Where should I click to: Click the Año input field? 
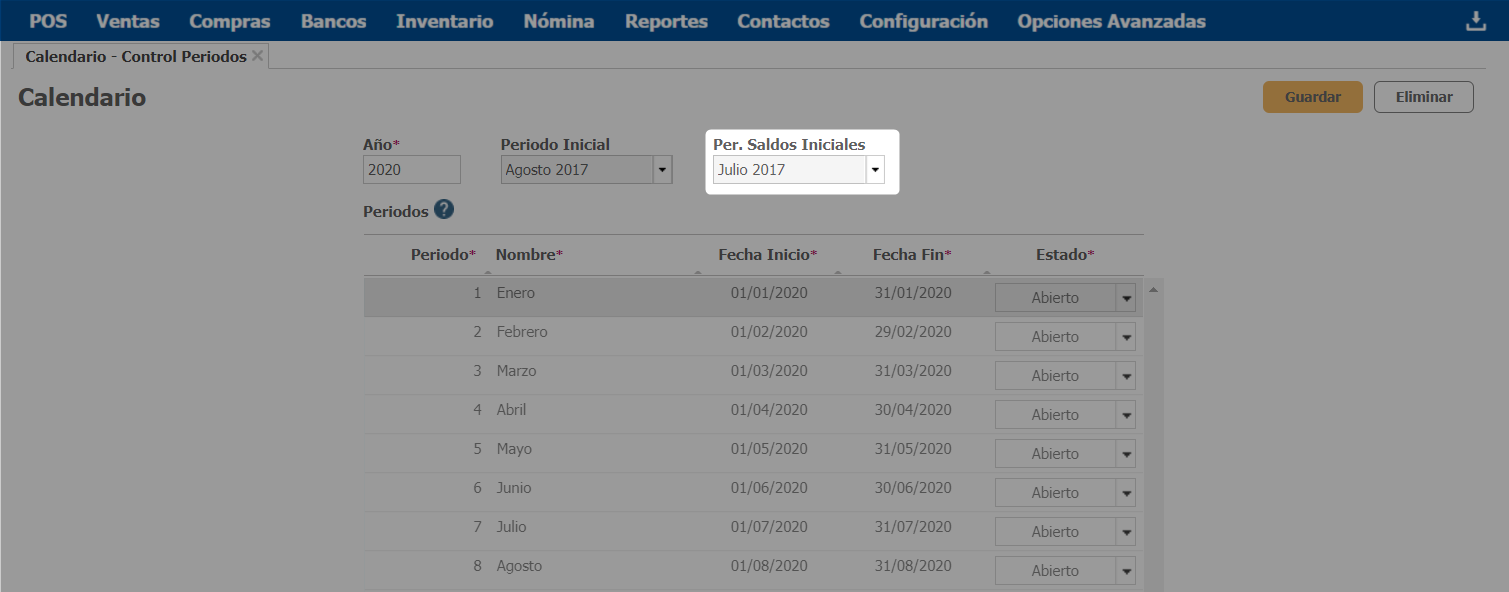(x=411, y=170)
